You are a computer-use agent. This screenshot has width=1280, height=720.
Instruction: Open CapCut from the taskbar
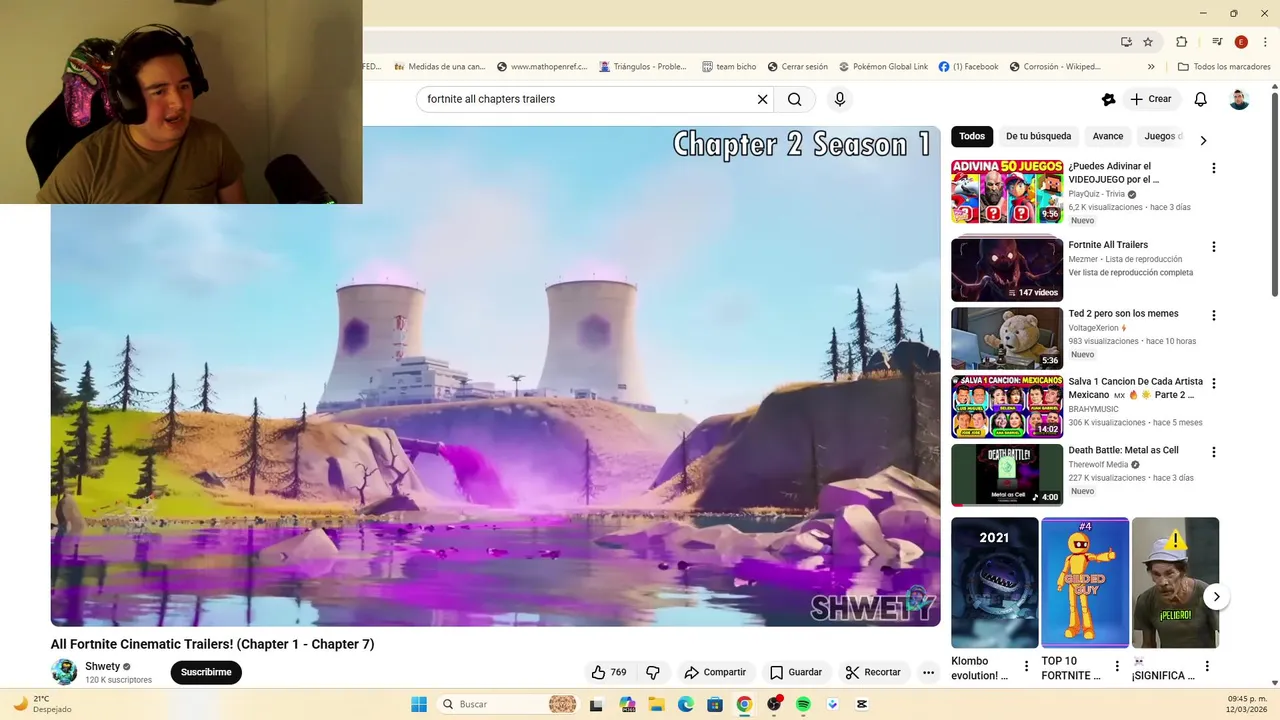(x=862, y=704)
